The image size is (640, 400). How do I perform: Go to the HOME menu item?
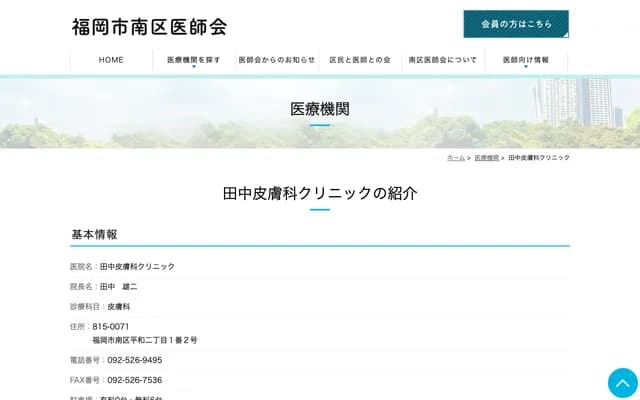point(111,60)
